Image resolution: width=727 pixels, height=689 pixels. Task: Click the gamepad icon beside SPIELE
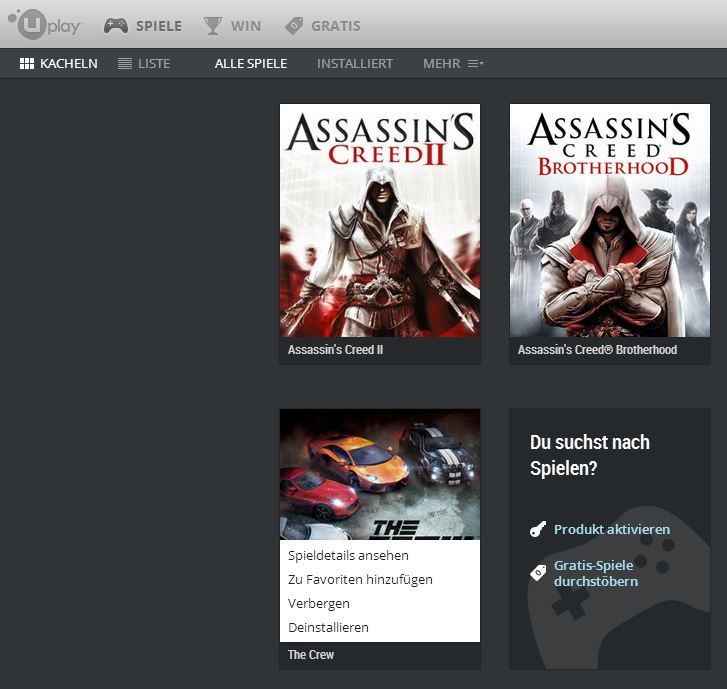(x=116, y=26)
